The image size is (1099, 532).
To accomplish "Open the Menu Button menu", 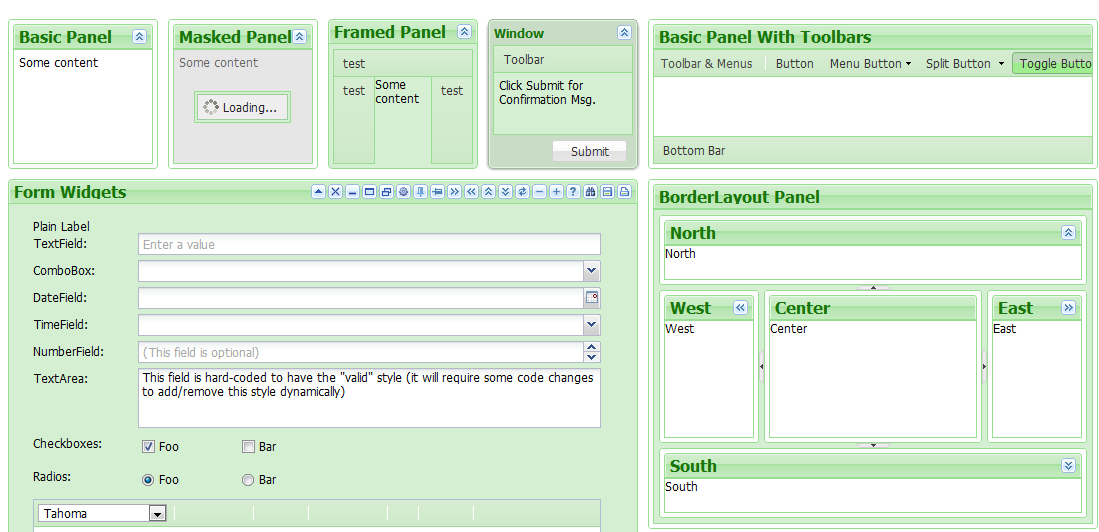I will point(871,64).
